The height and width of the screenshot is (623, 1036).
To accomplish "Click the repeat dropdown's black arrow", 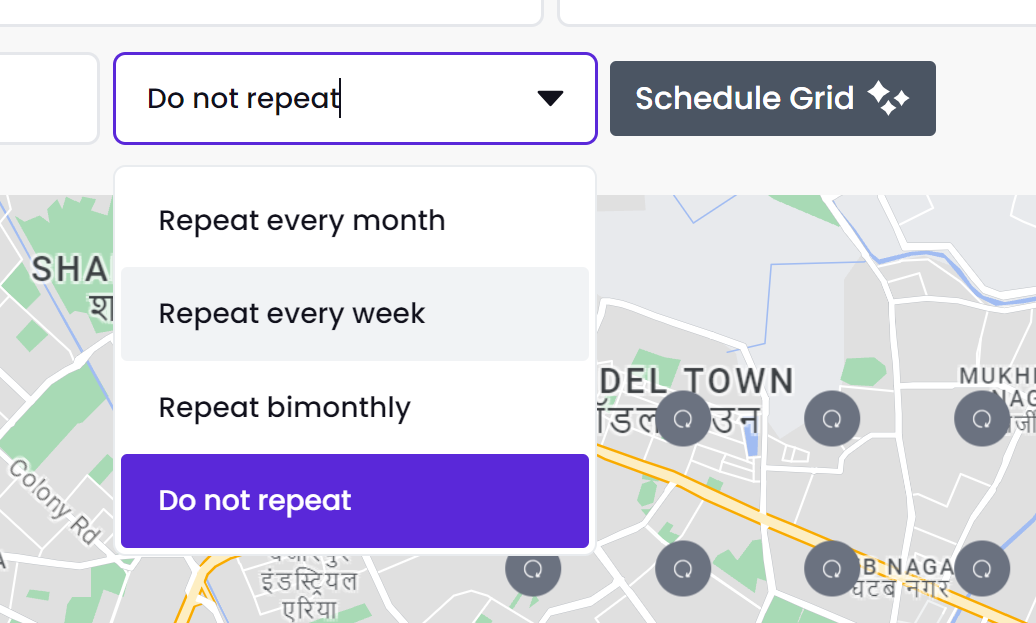I will [x=550, y=98].
